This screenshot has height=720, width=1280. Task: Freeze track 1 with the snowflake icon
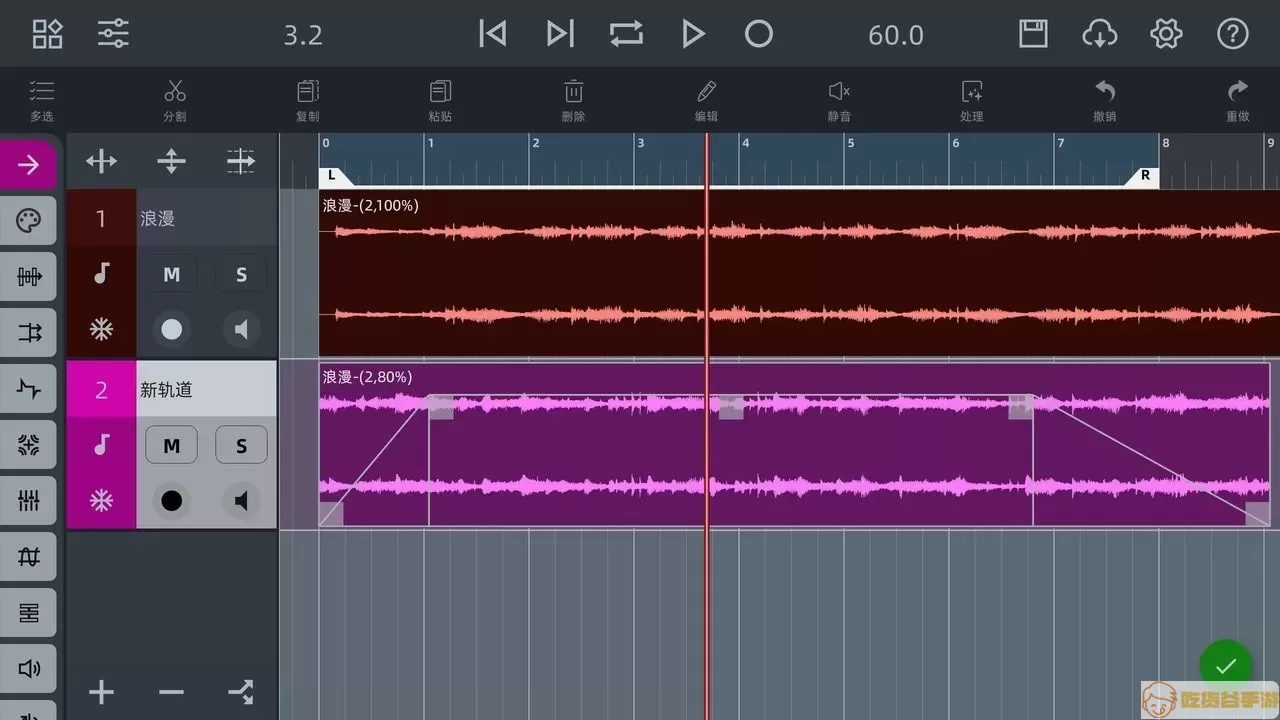(x=101, y=329)
